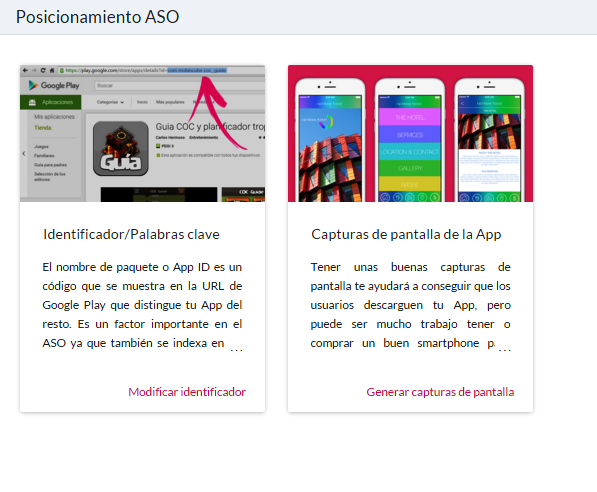The image size is (597, 492).
Task: Click the Categorías dropdown in the thumbnail
Action: (x=110, y=102)
